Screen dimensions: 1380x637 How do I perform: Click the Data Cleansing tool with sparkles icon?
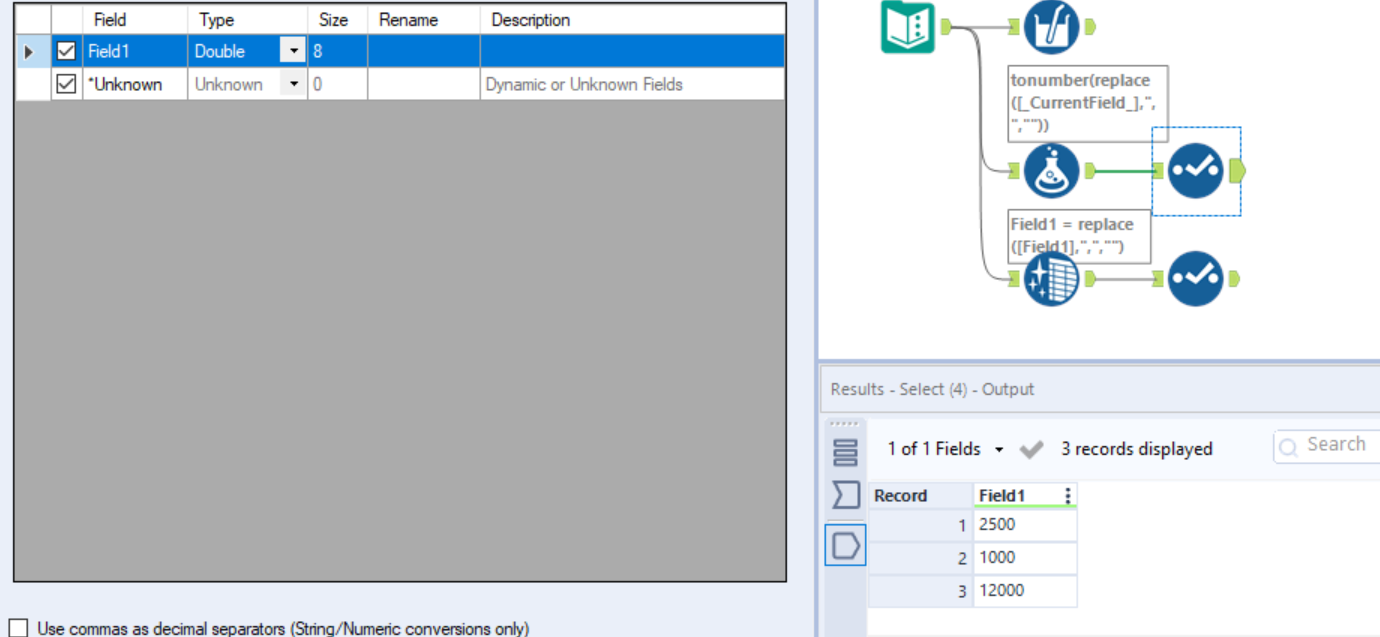[x=1050, y=278]
